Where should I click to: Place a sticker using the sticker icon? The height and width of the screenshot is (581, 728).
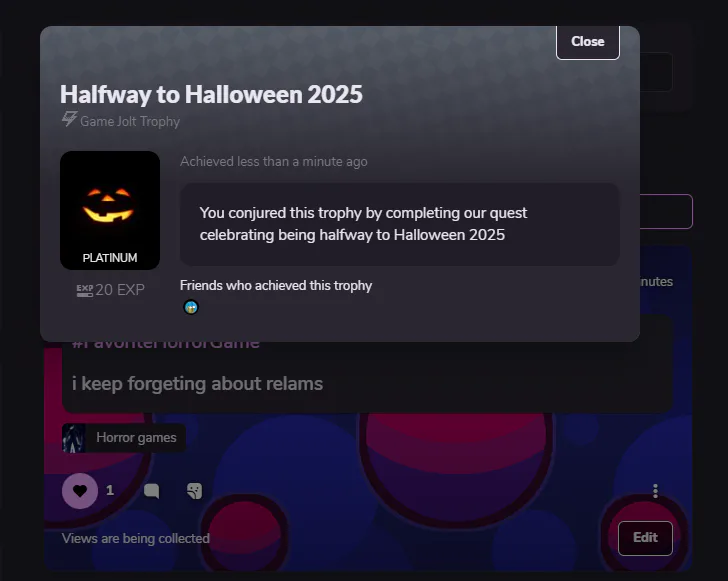(x=195, y=491)
